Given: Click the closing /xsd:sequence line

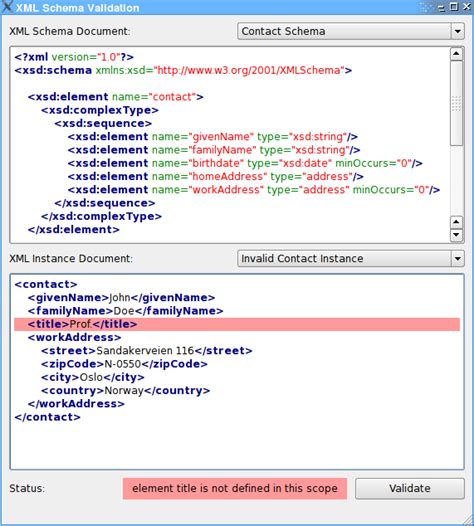Looking at the screenshot, I should click(105, 203).
